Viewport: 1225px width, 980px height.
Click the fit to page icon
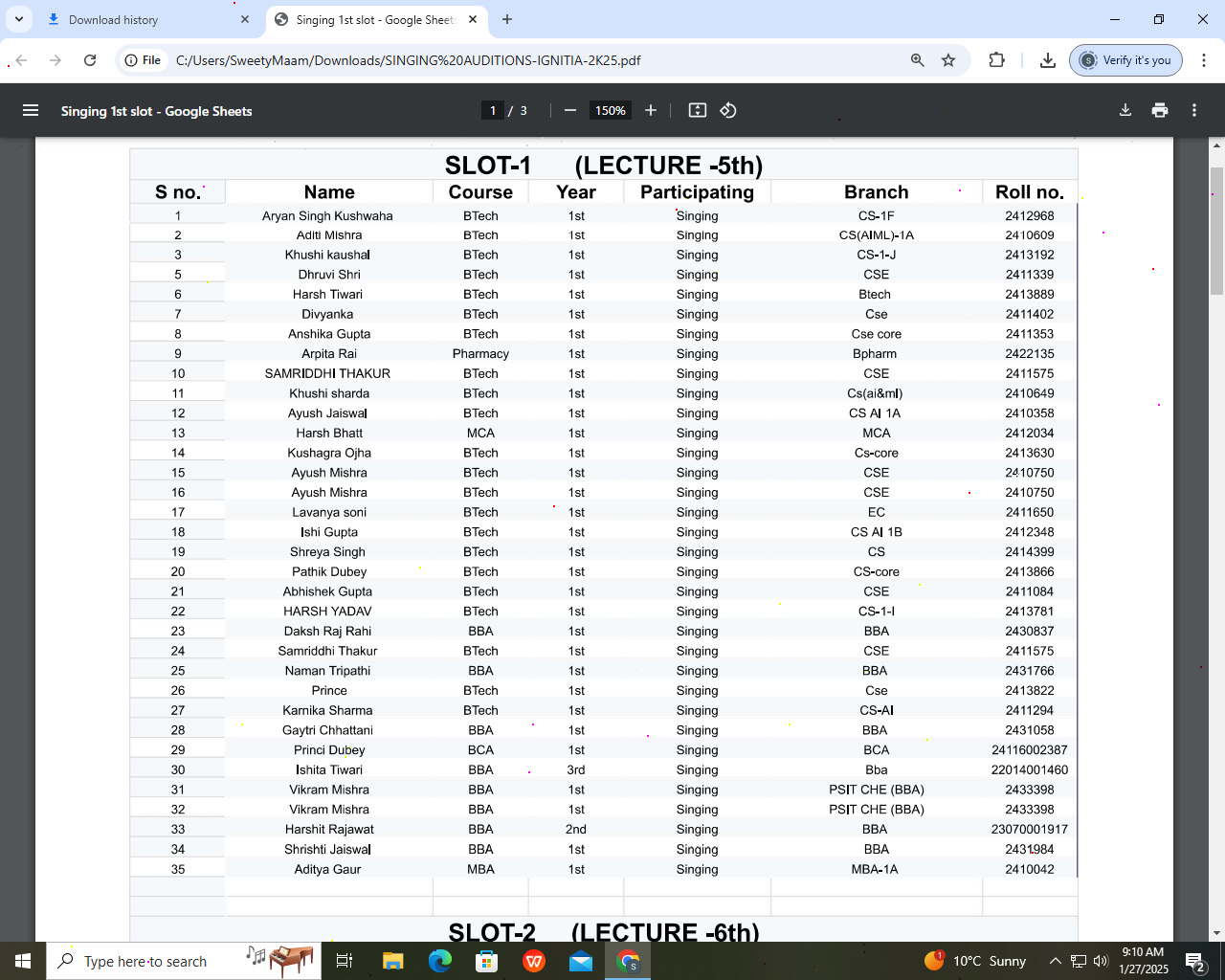coord(698,110)
